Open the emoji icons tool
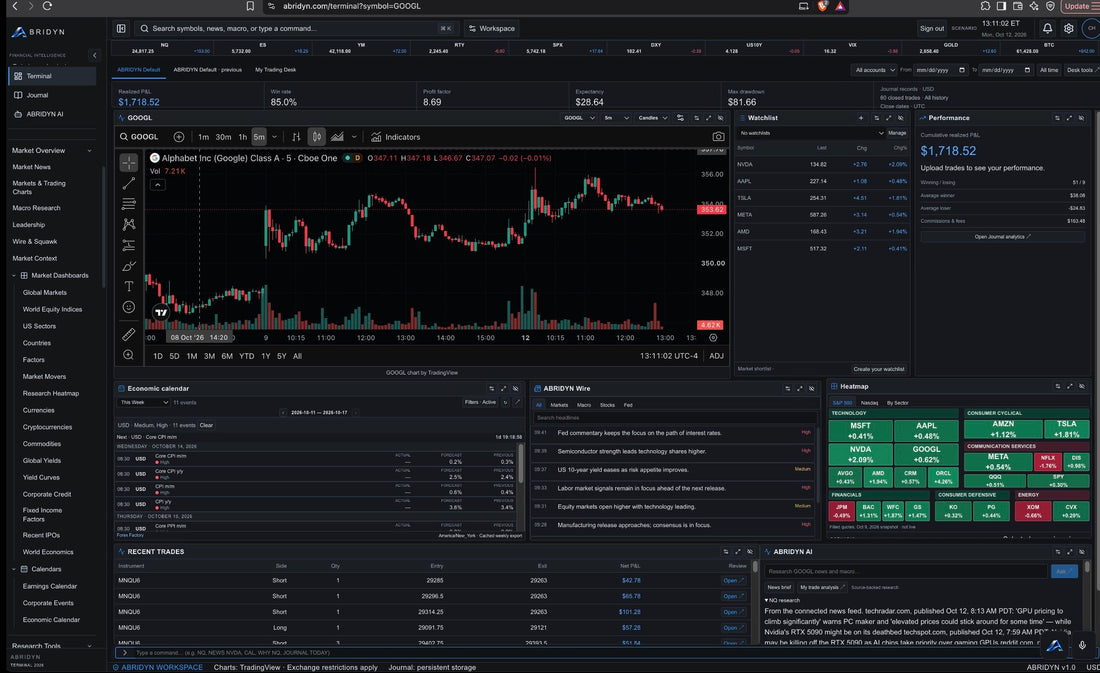The height and width of the screenshot is (673, 1100). click(128, 307)
